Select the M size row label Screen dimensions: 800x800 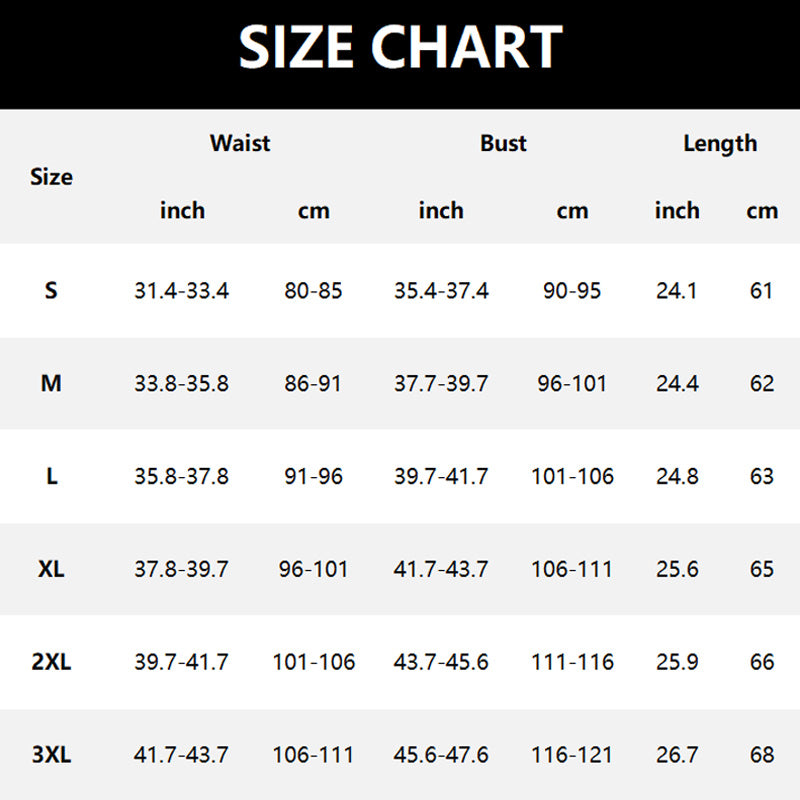click(51, 384)
